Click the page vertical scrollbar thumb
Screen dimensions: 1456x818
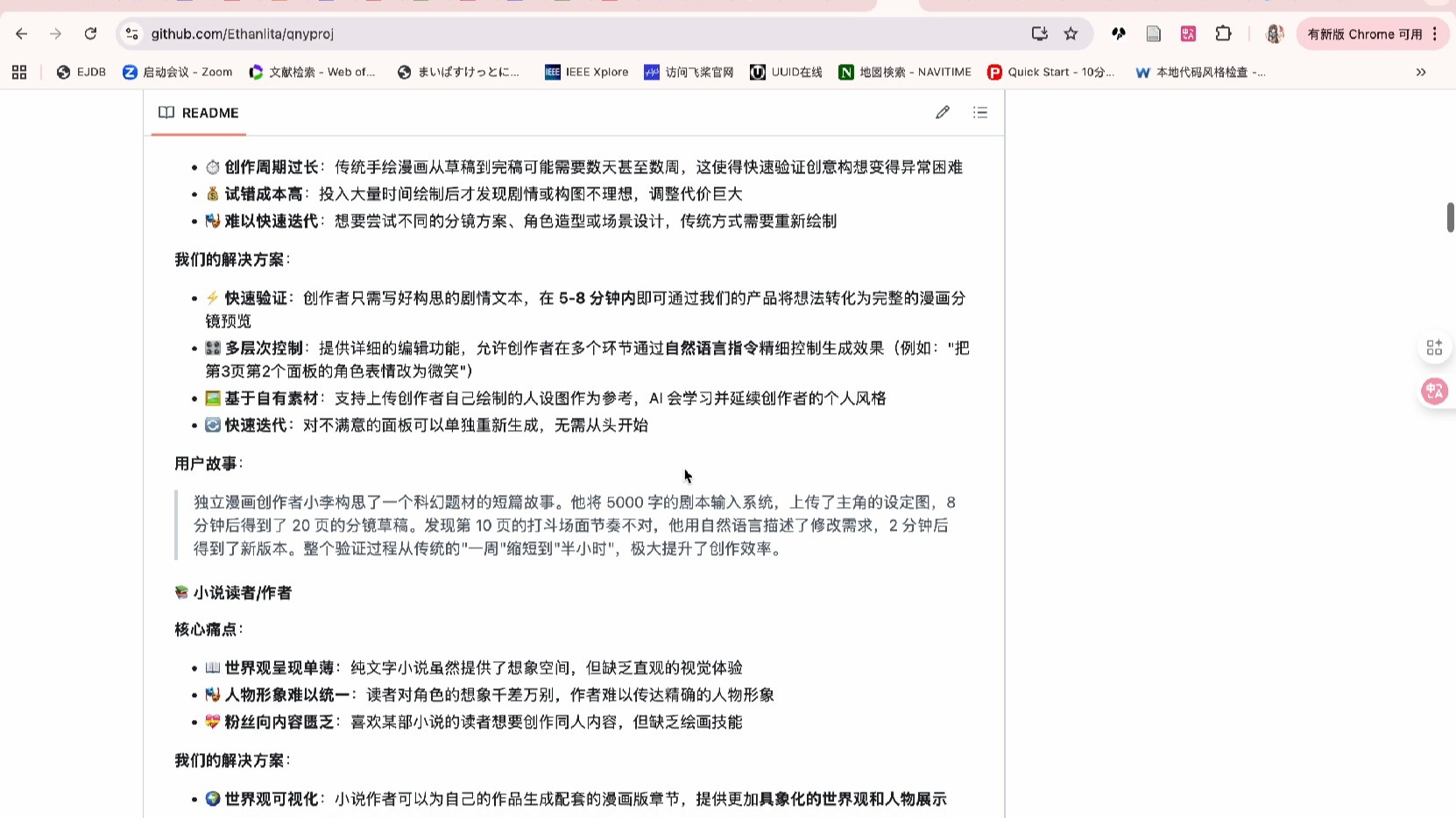point(1450,217)
